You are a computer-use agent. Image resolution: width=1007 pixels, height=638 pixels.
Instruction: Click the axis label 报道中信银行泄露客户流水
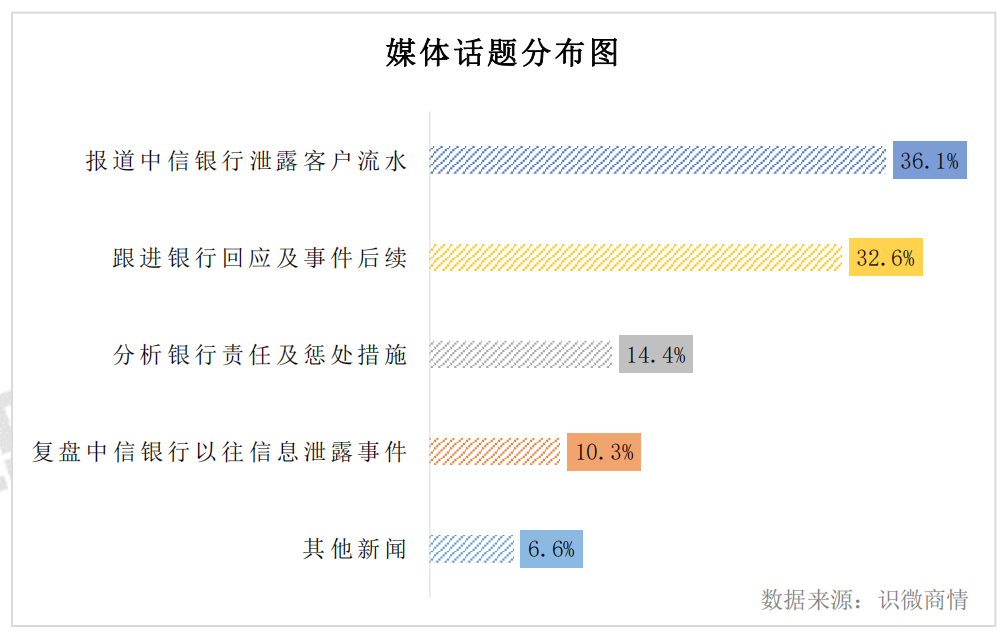[247, 161]
